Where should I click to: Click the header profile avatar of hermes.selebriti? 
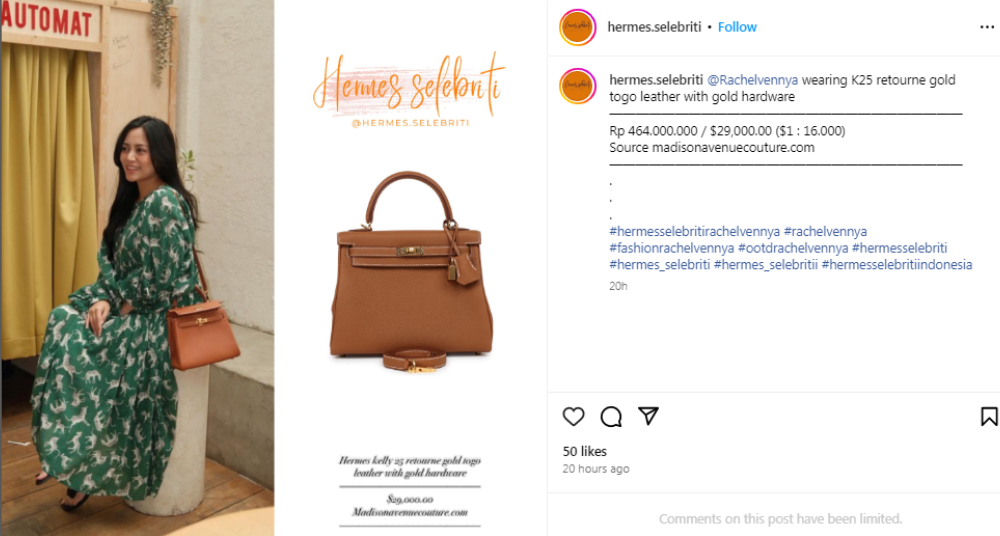pos(577,27)
